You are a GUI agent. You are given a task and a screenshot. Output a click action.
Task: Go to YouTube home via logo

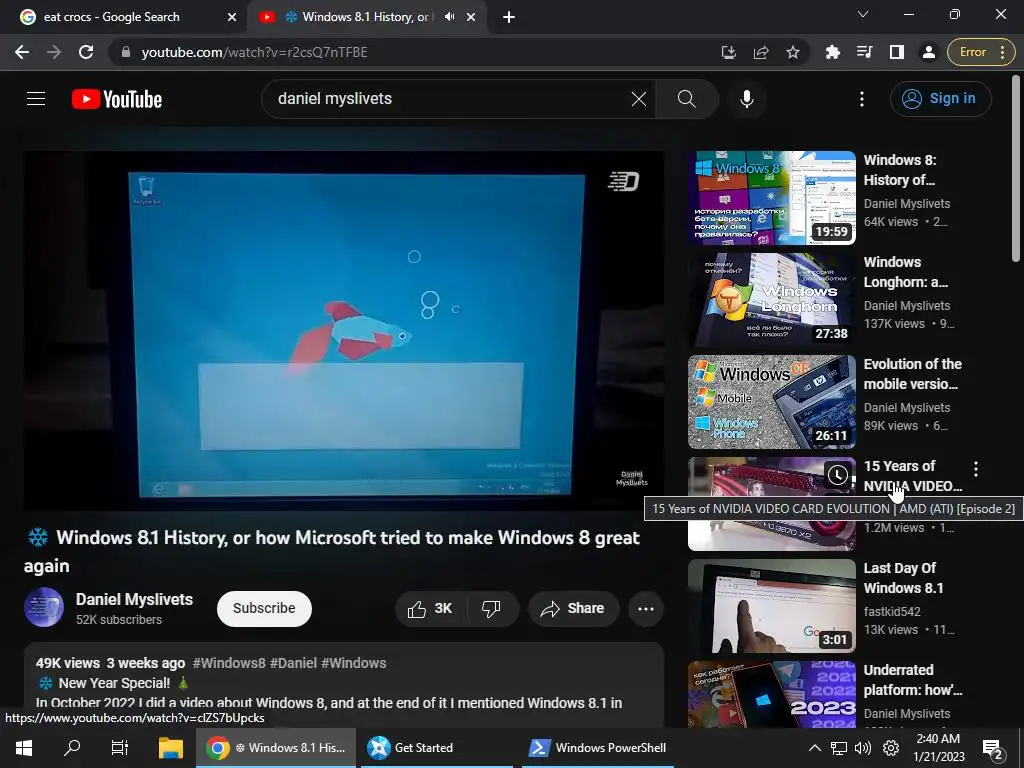pyautogui.click(x=117, y=99)
